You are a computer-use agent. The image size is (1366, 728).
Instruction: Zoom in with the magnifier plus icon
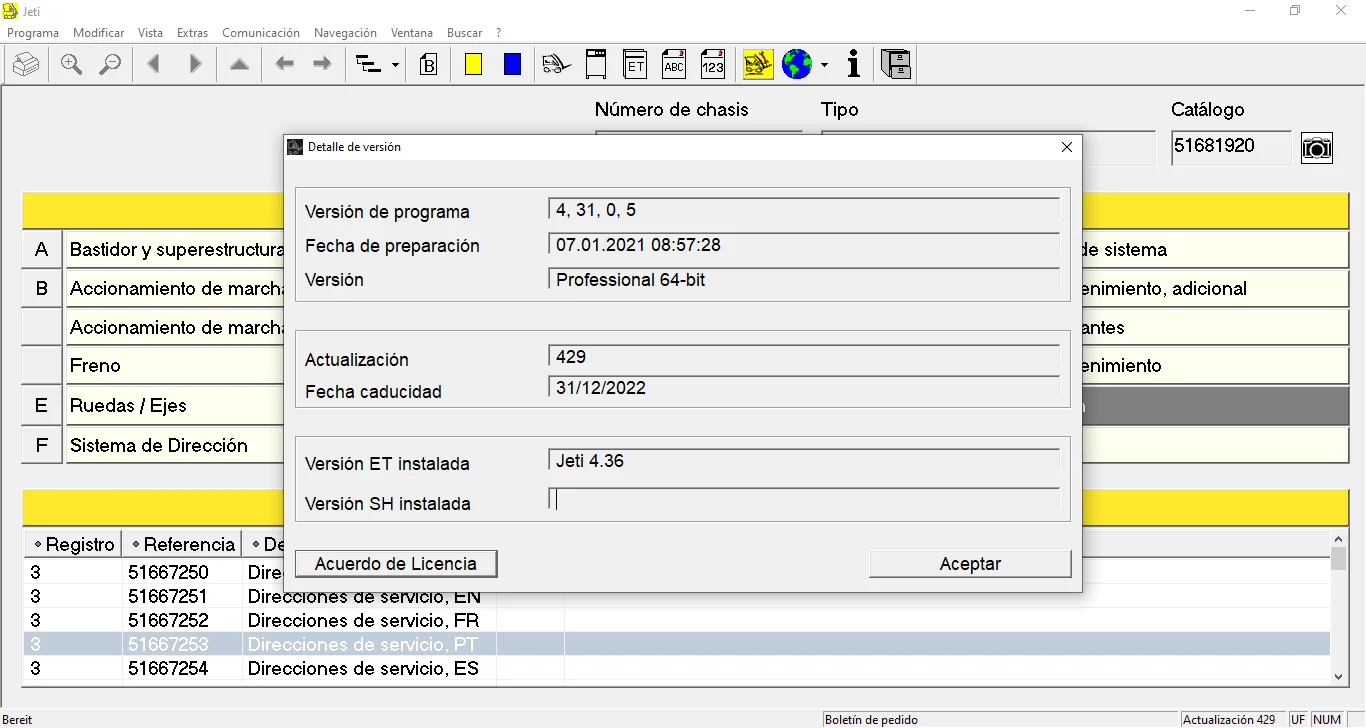(x=71, y=65)
